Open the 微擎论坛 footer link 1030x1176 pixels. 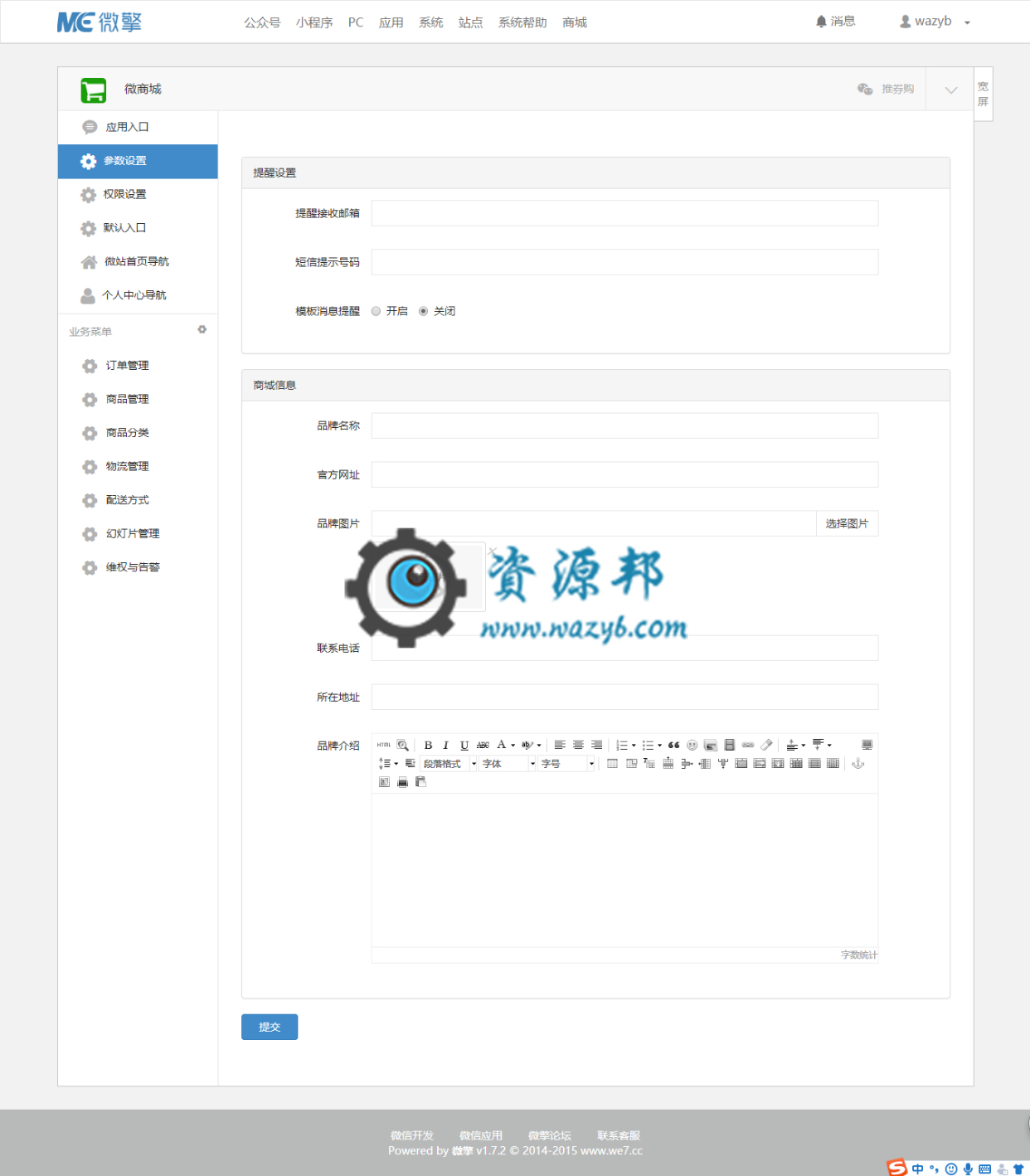pyautogui.click(x=550, y=1135)
